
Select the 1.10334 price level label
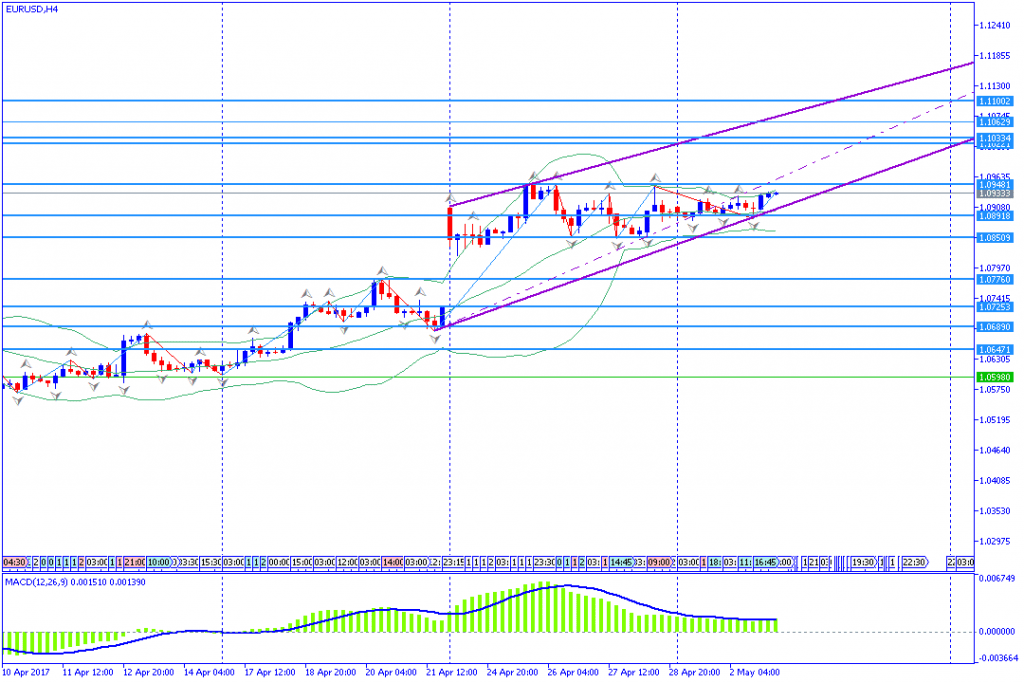[995, 138]
